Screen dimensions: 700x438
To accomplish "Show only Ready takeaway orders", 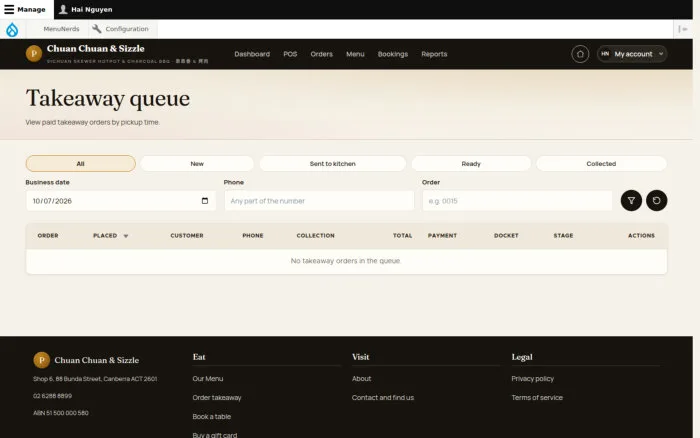I will (x=471, y=164).
